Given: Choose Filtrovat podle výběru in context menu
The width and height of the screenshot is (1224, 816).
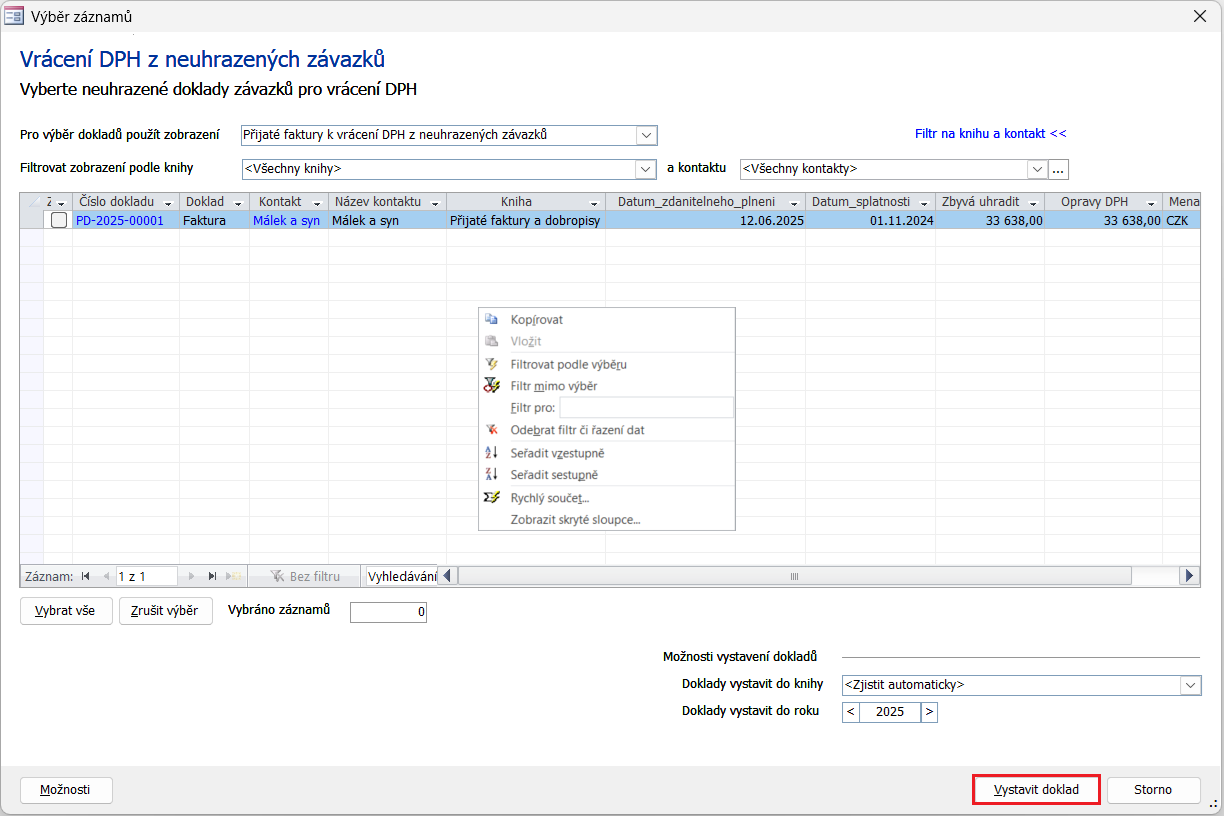Looking at the screenshot, I should click(x=607, y=364).
